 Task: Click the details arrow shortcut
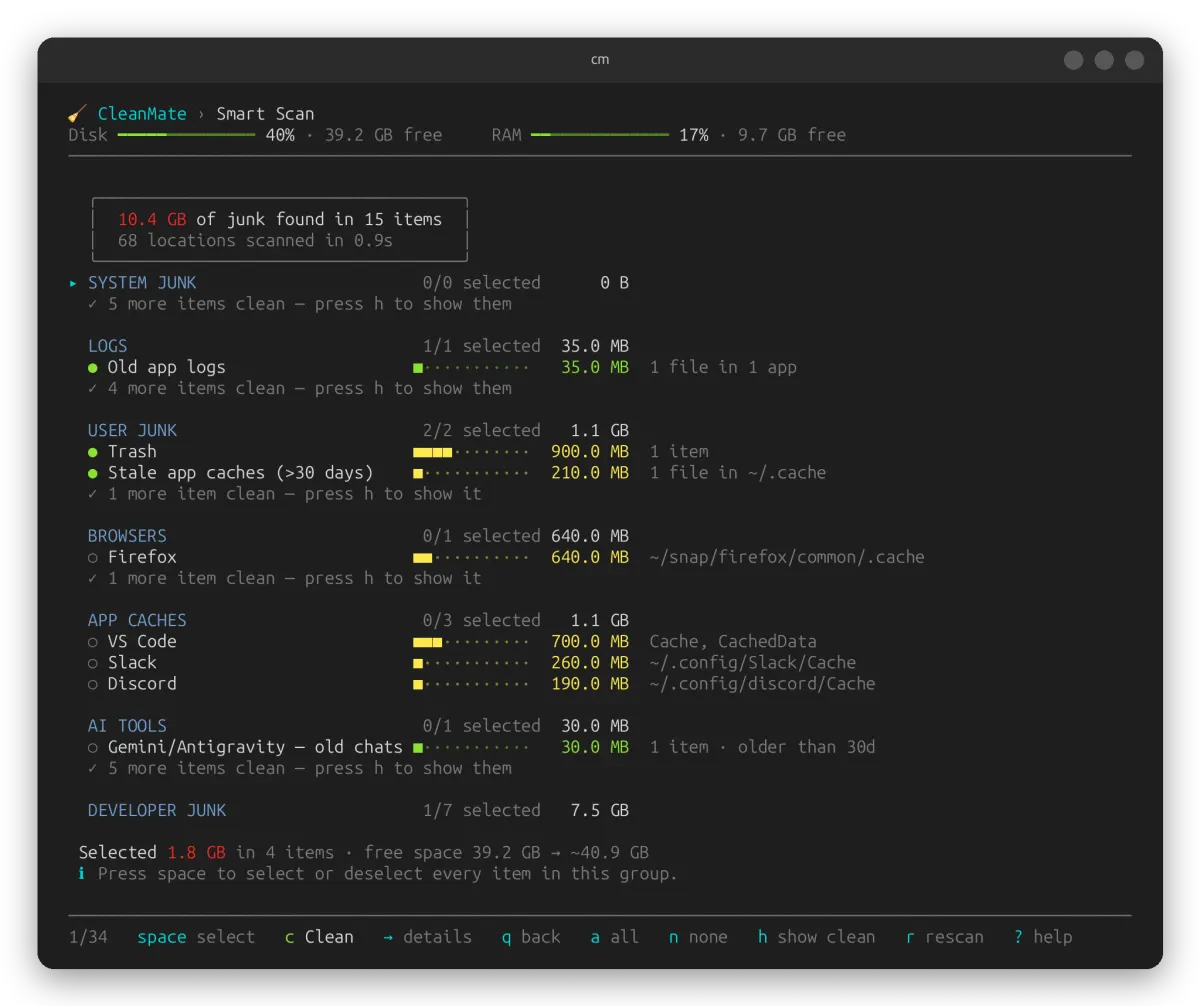tap(427, 937)
